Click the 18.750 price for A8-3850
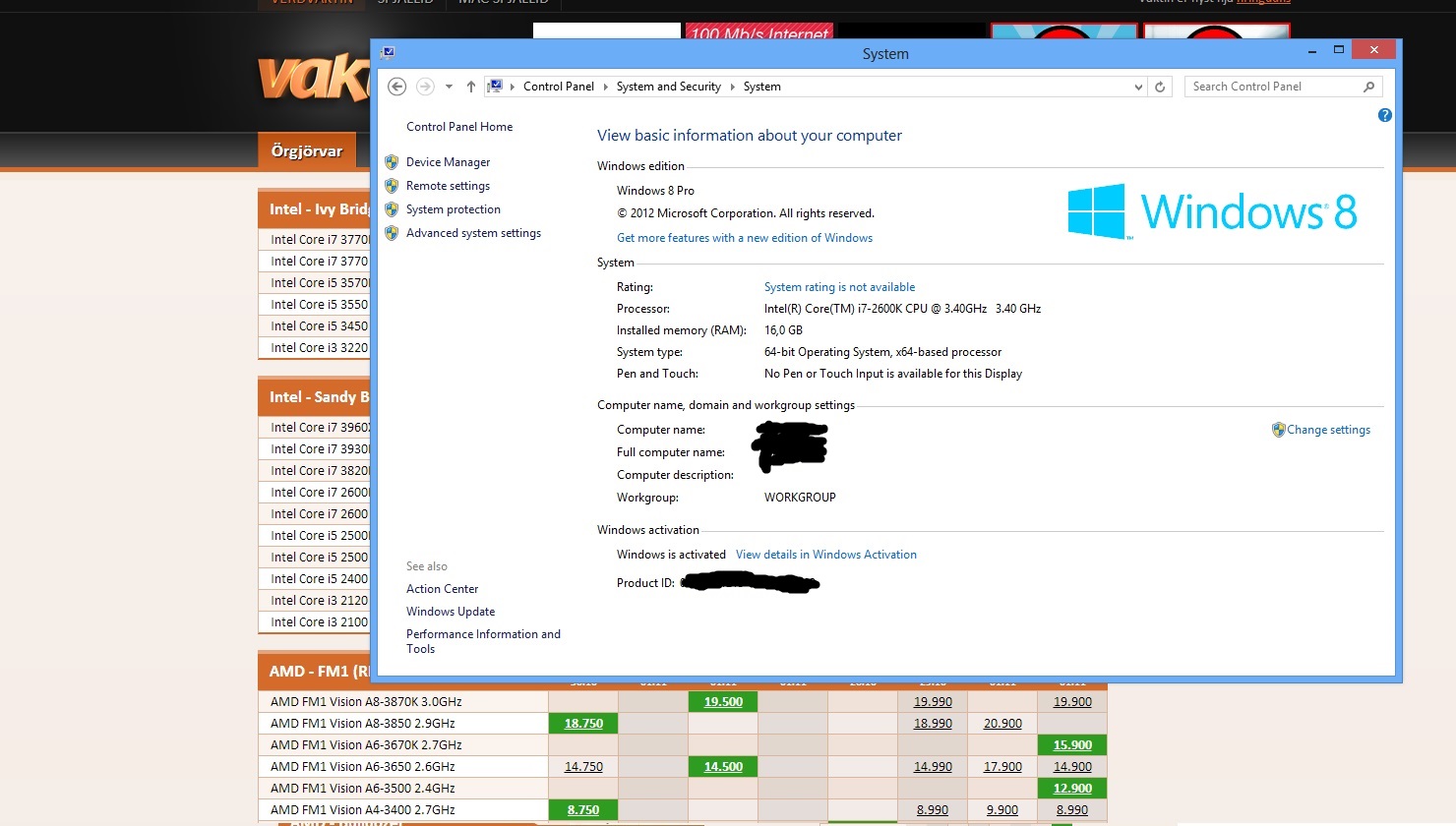The height and width of the screenshot is (826, 1456). 583,724
